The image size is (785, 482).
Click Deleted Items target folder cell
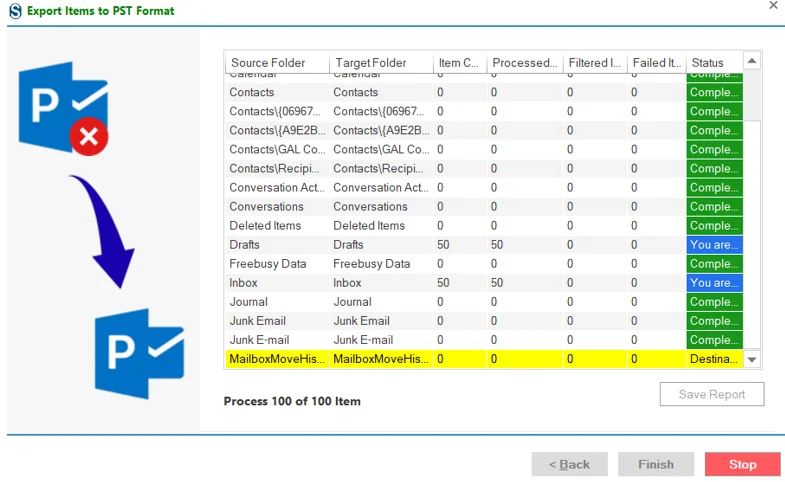tap(381, 225)
